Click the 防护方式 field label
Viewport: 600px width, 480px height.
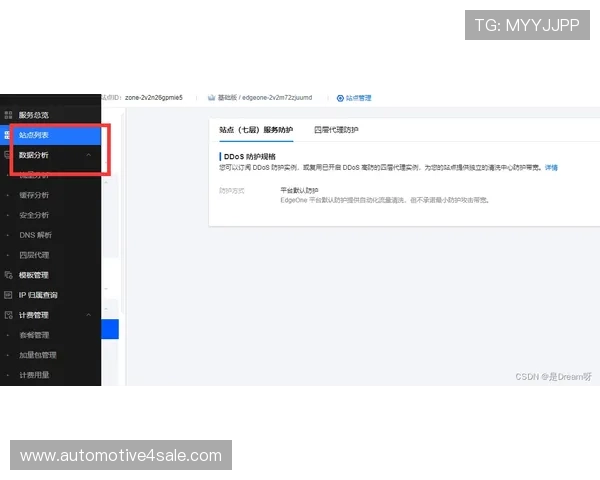coord(232,191)
